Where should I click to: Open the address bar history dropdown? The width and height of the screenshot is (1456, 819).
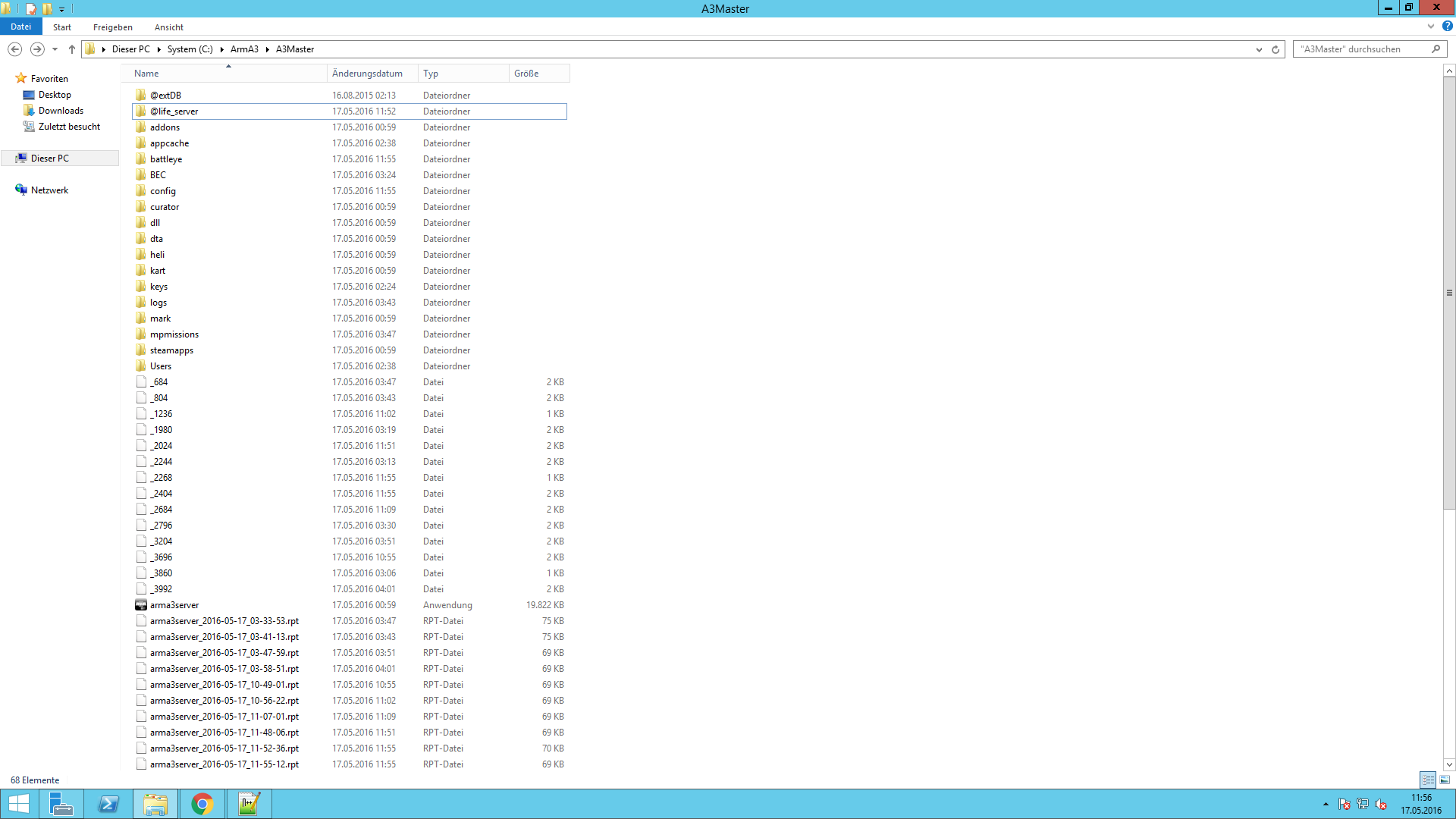pyautogui.click(x=1259, y=49)
